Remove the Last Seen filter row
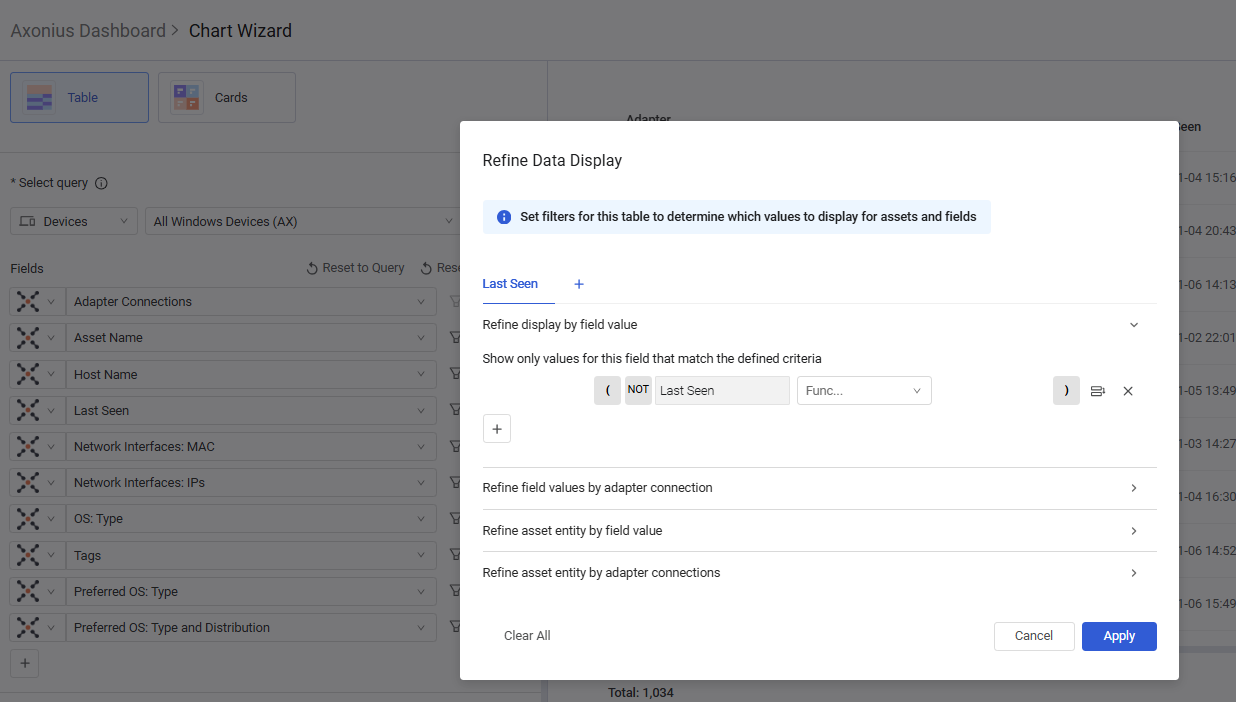This screenshot has height=702, width=1236. (1128, 391)
